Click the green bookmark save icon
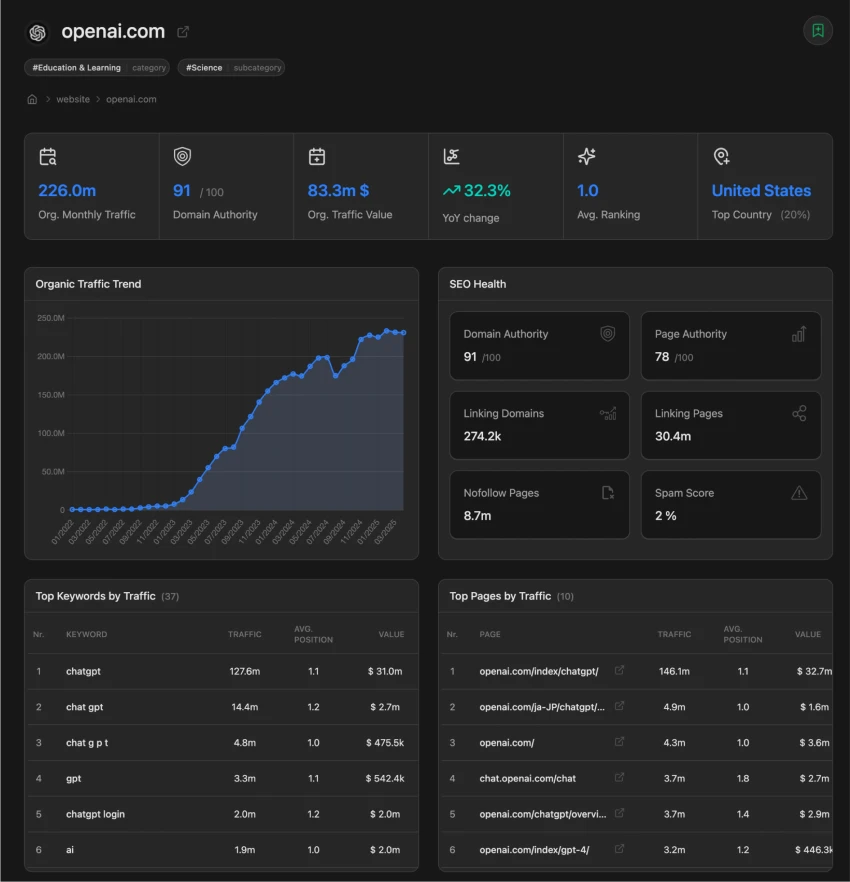The height and width of the screenshot is (882, 850). point(817,30)
